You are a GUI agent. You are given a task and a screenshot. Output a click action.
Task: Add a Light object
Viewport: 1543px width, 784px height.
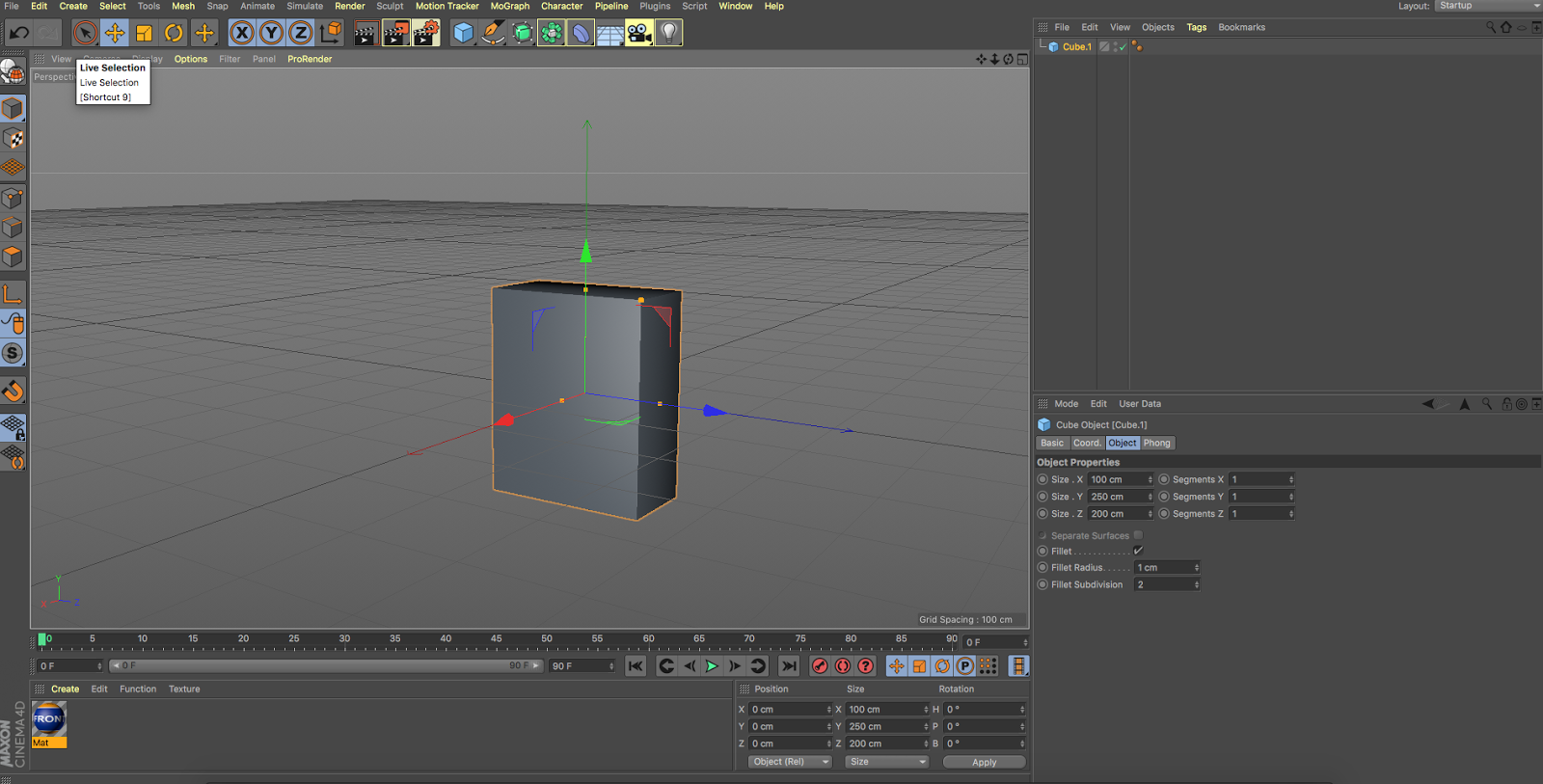668,34
